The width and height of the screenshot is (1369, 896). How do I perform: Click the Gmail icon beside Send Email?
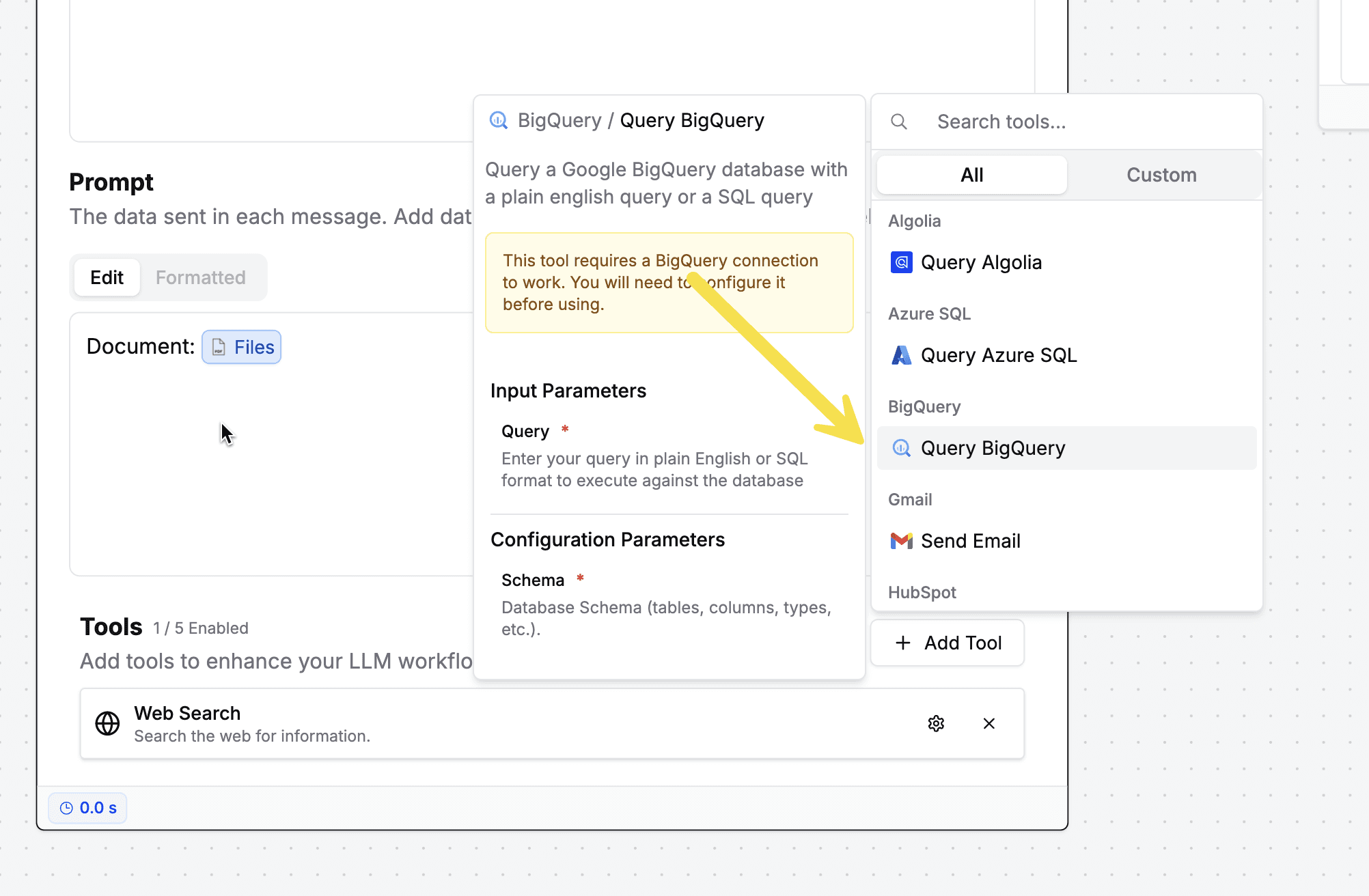[x=902, y=541]
